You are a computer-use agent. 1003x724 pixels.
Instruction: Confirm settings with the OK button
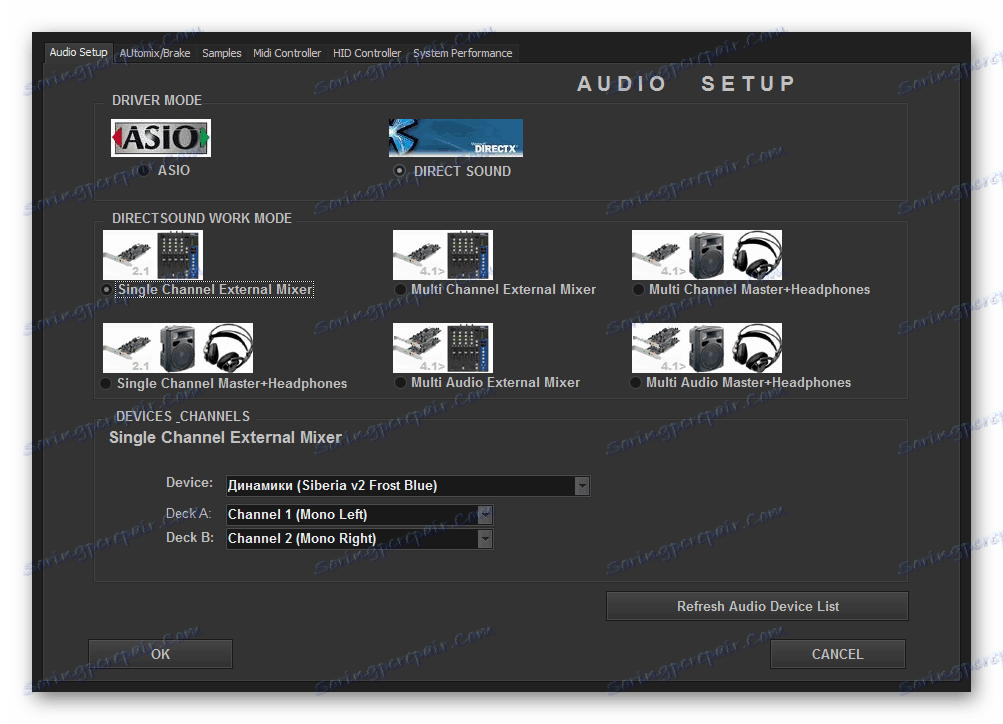click(161, 654)
